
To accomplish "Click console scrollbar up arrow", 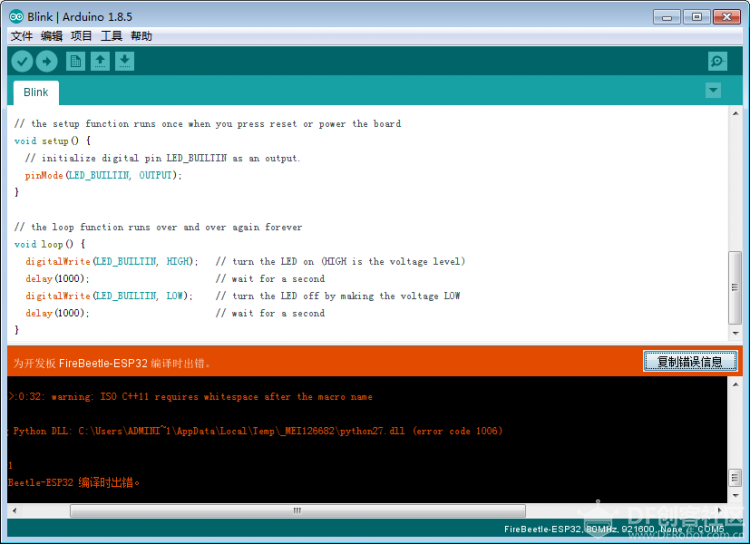I will (x=735, y=384).
